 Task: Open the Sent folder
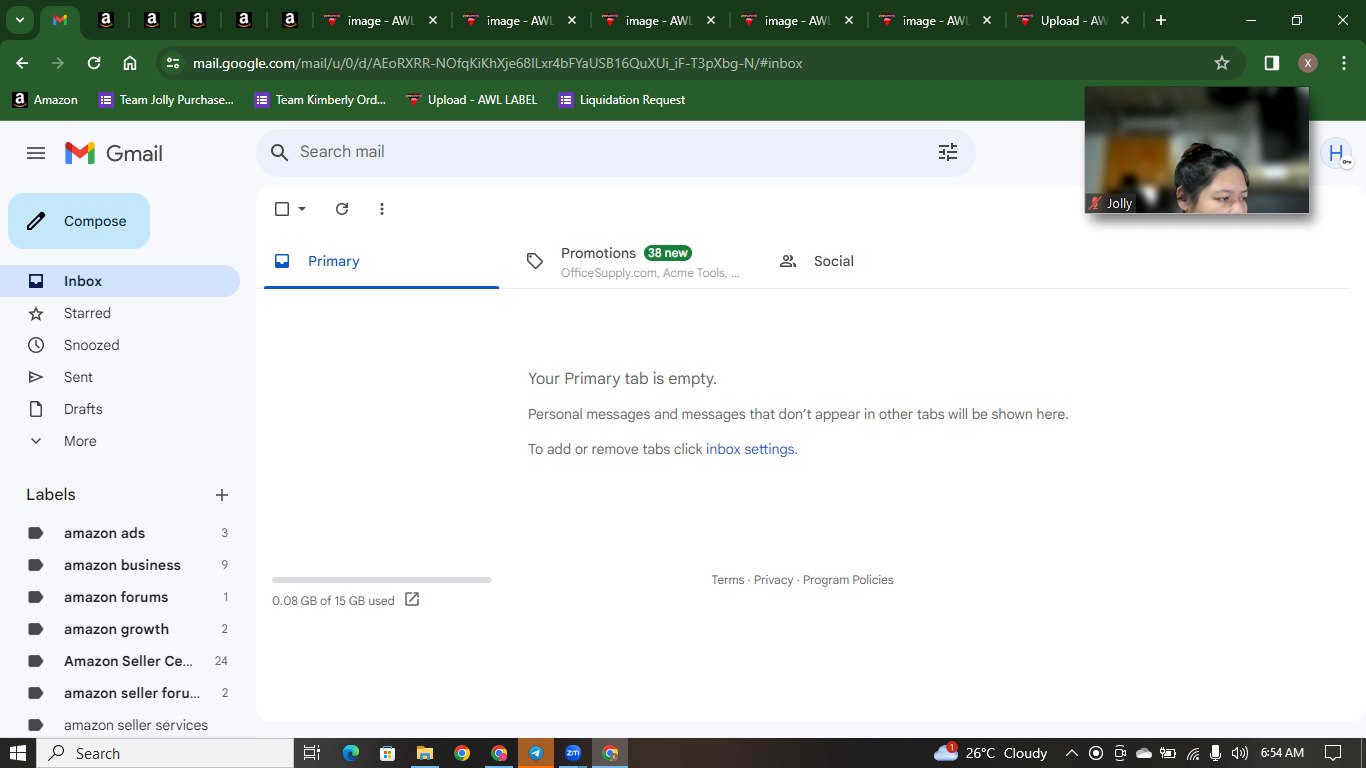pyautogui.click(x=120, y=377)
